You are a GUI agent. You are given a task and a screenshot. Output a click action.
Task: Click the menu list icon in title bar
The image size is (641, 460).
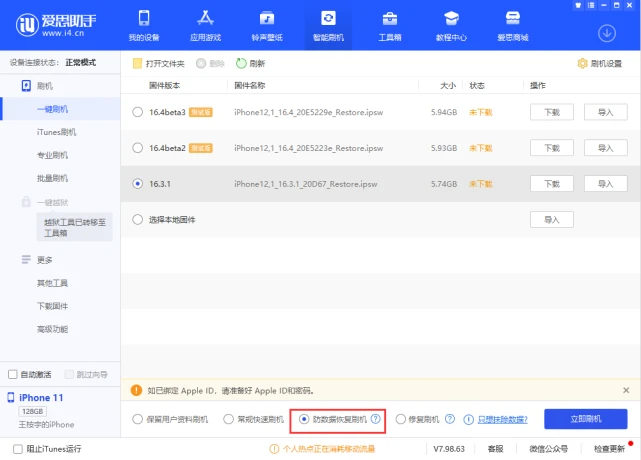591,5
